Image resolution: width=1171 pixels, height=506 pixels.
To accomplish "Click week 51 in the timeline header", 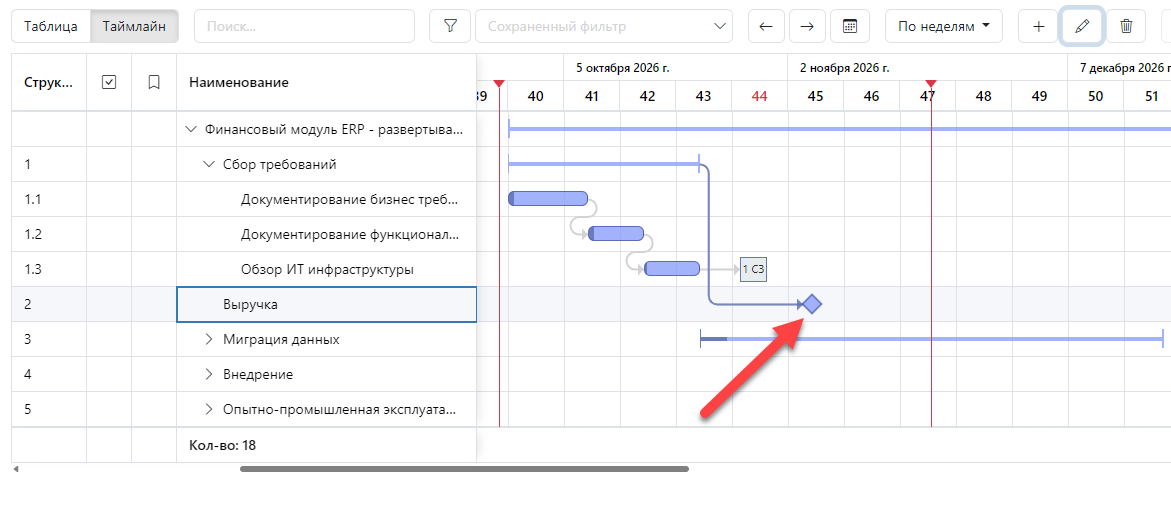I will (1152, 96).
